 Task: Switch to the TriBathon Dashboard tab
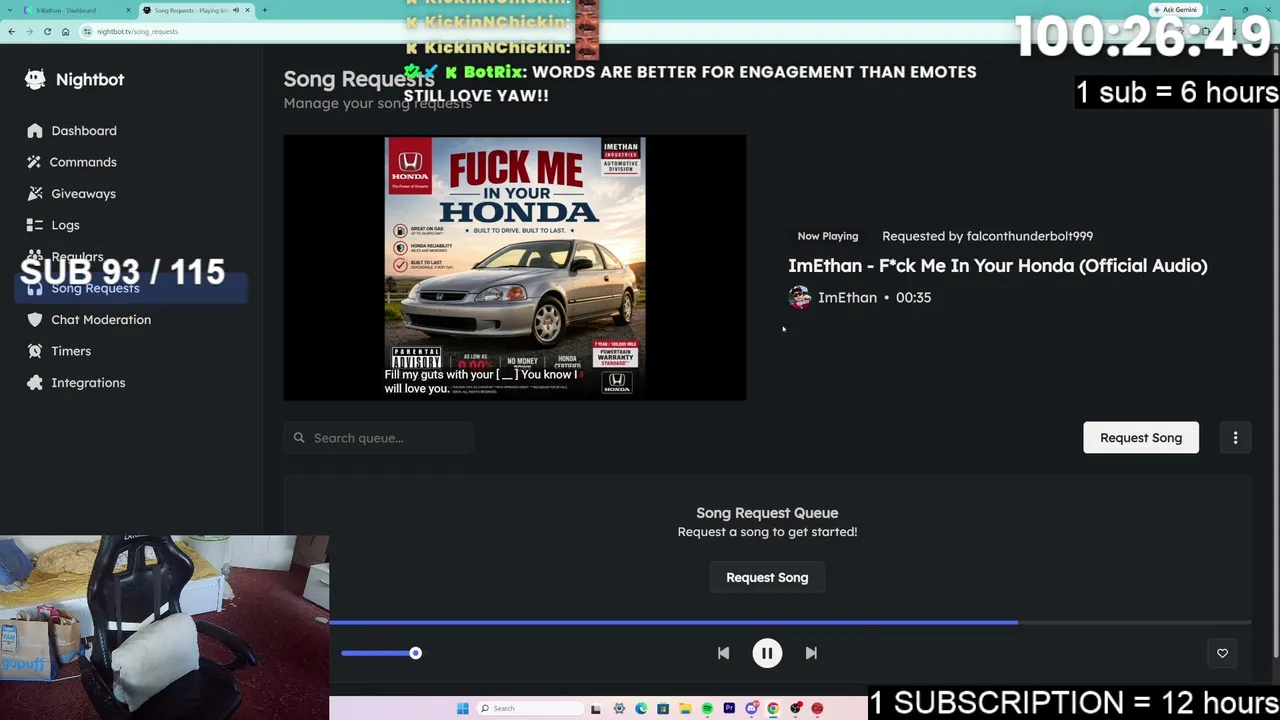75,10
